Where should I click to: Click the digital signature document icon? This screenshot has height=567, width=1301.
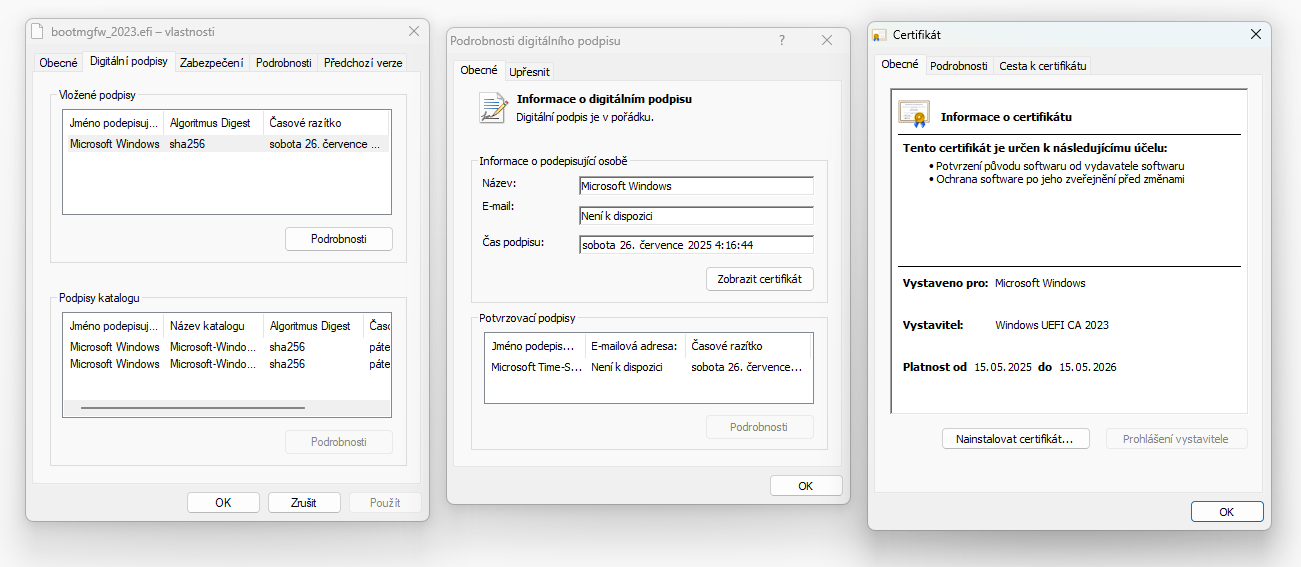click(x=492, y=107)
